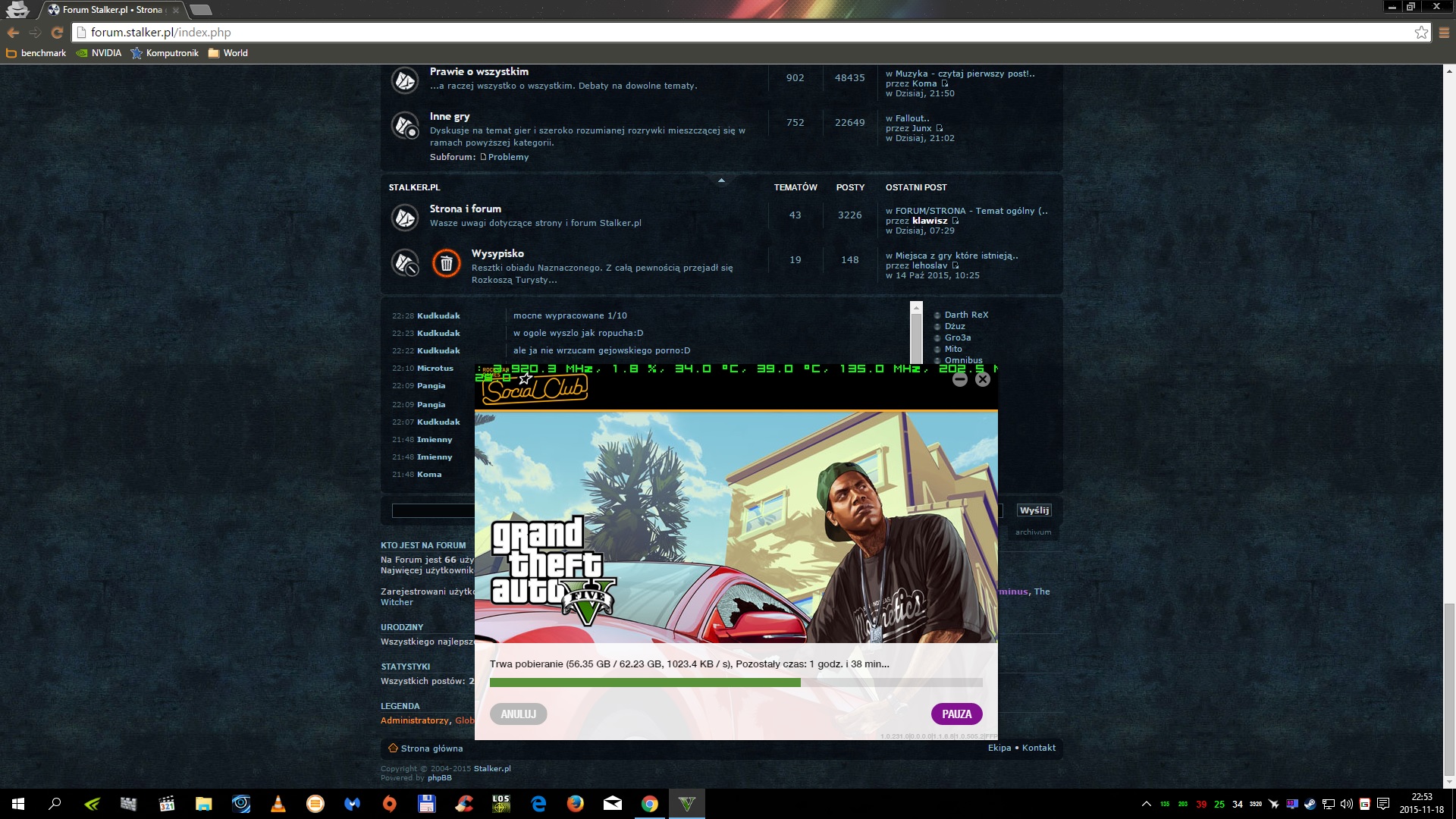Open shoutbox archiwum link
The height and width of the screenshot is (819, 1456).
pyautogui.click(x=1033, y=532)
